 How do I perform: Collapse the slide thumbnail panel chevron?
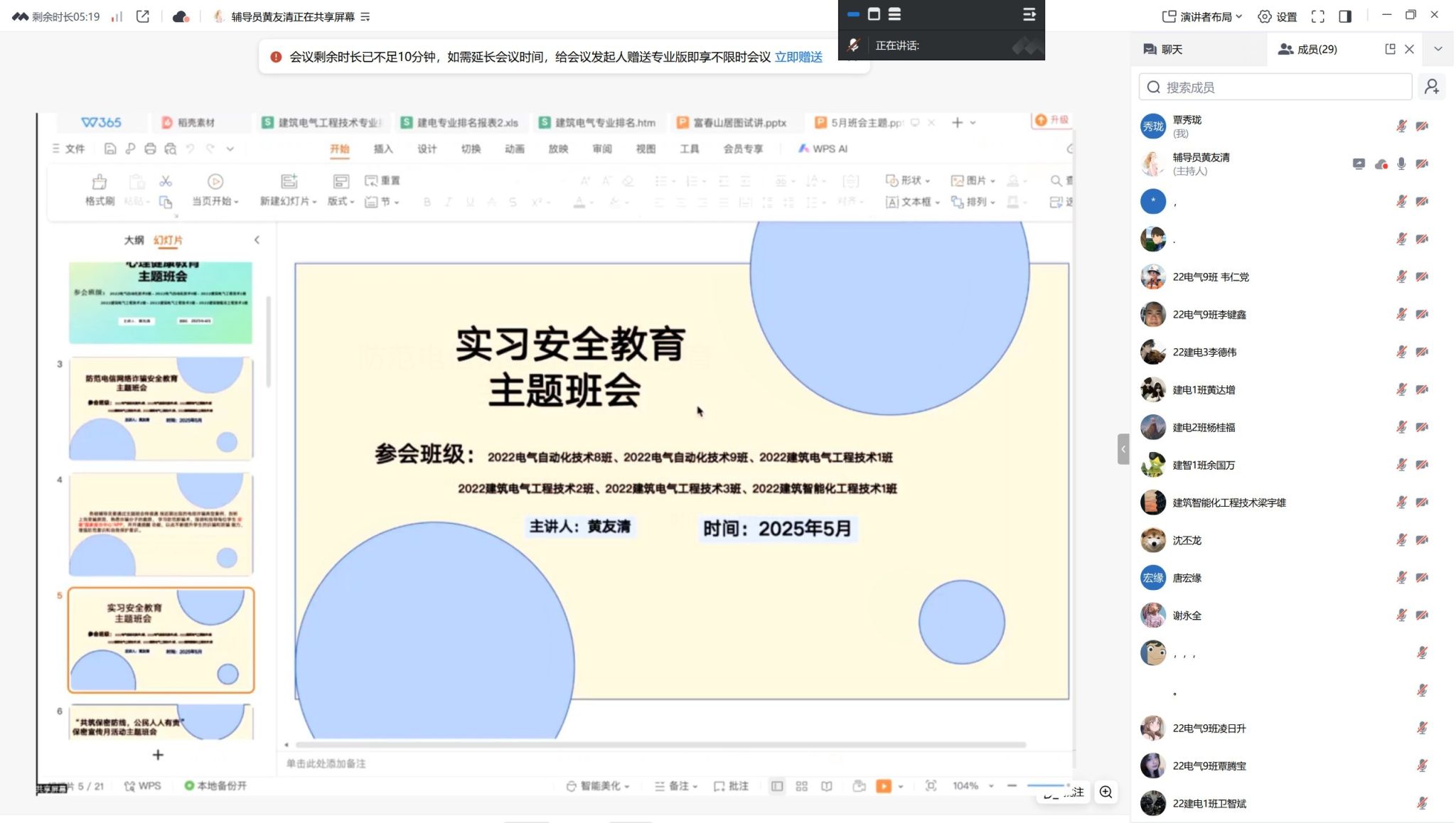257,240
